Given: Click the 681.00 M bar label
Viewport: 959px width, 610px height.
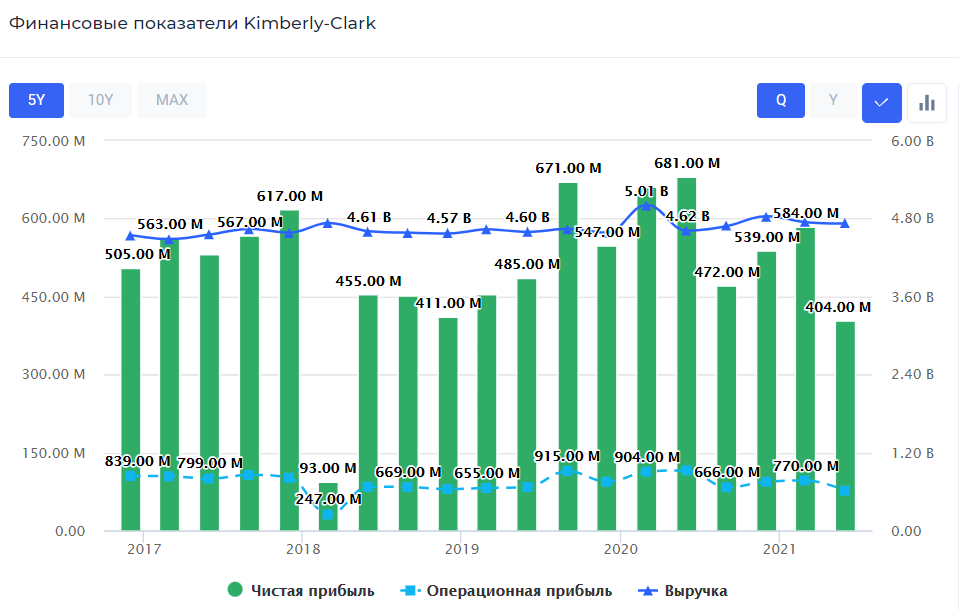Looking at the screenshot, I should coord(687,163).
